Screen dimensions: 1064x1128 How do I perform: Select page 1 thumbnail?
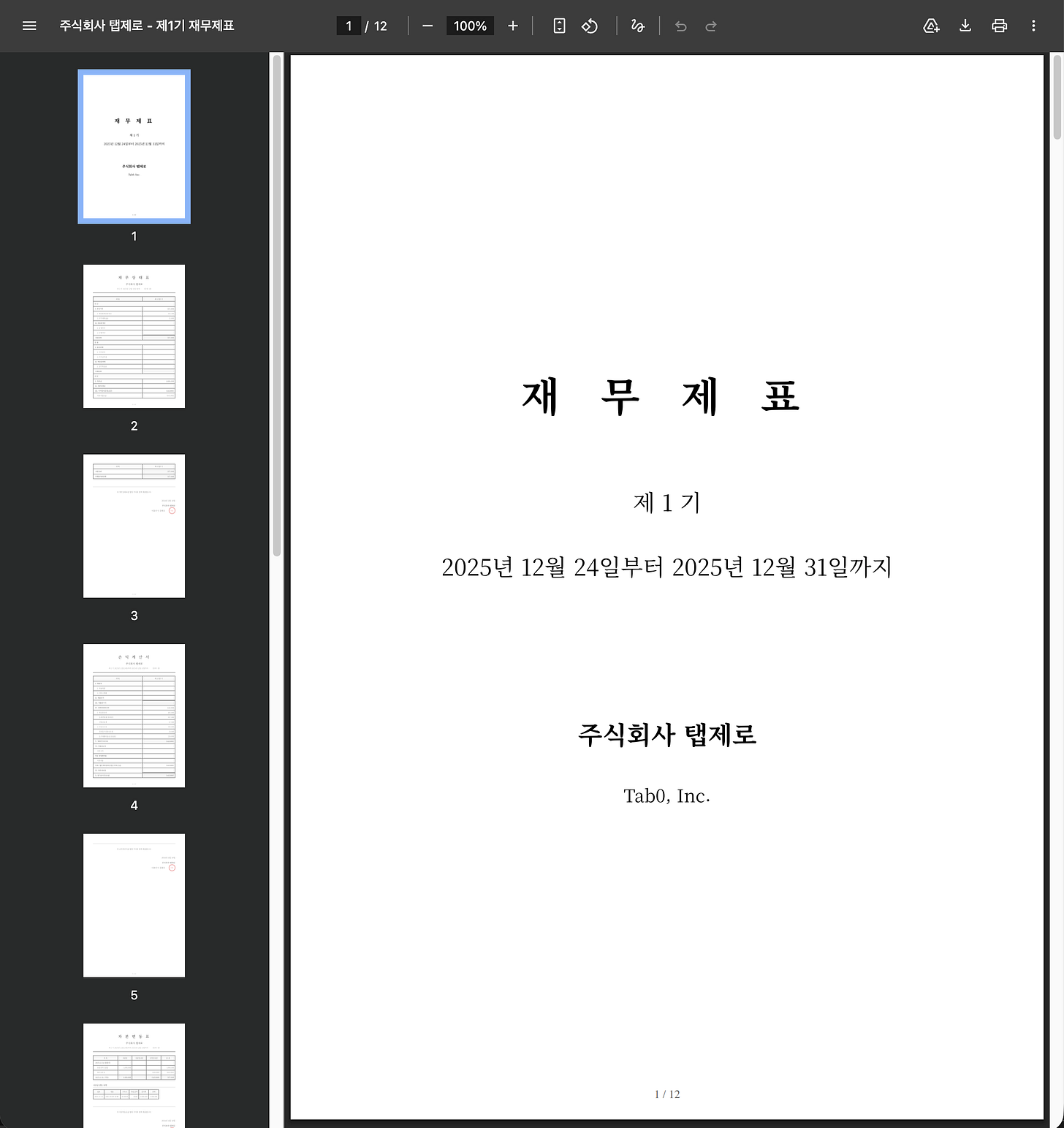pos(134,146)
